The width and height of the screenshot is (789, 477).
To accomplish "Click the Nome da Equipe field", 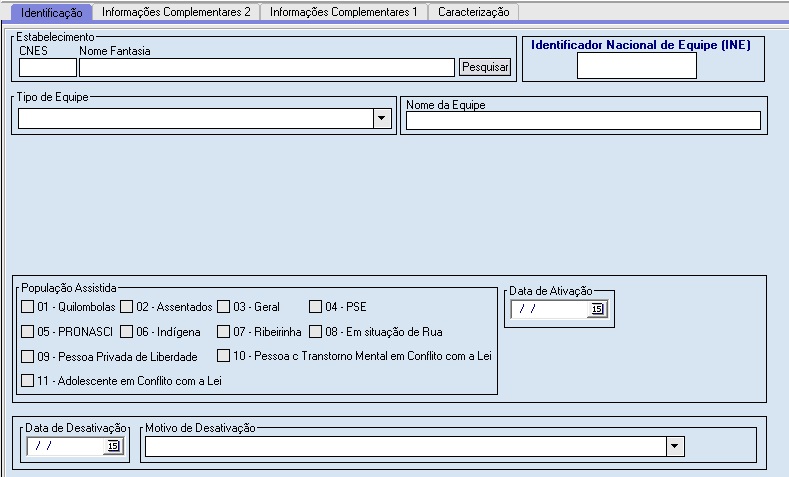I will [583, 121].
